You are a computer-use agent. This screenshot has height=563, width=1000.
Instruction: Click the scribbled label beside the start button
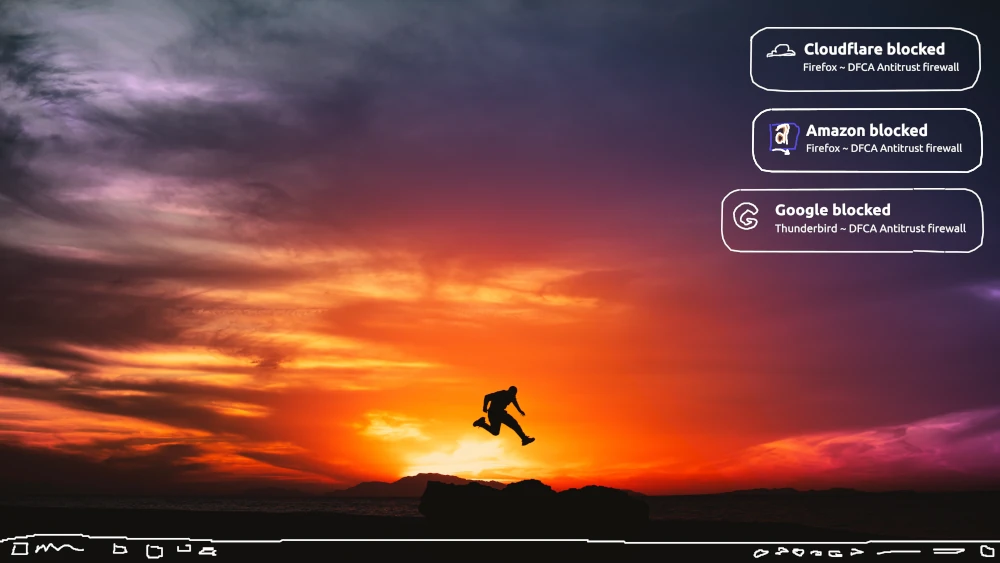(x=59, y=548)
